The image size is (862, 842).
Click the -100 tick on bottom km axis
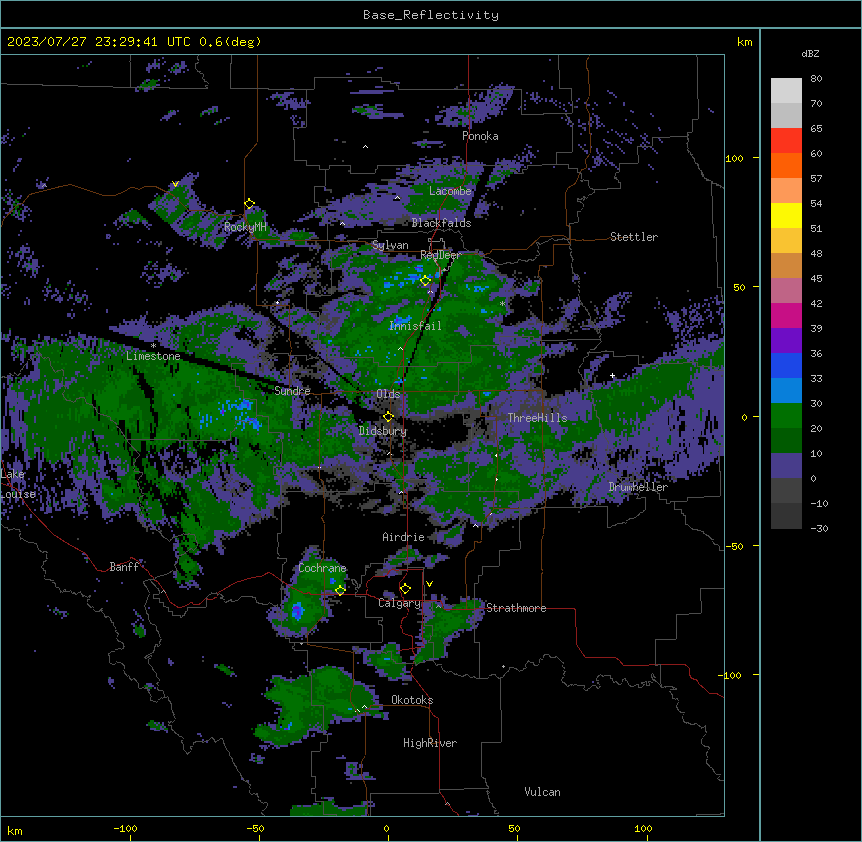pyautogui.click(x=125, y=828)
